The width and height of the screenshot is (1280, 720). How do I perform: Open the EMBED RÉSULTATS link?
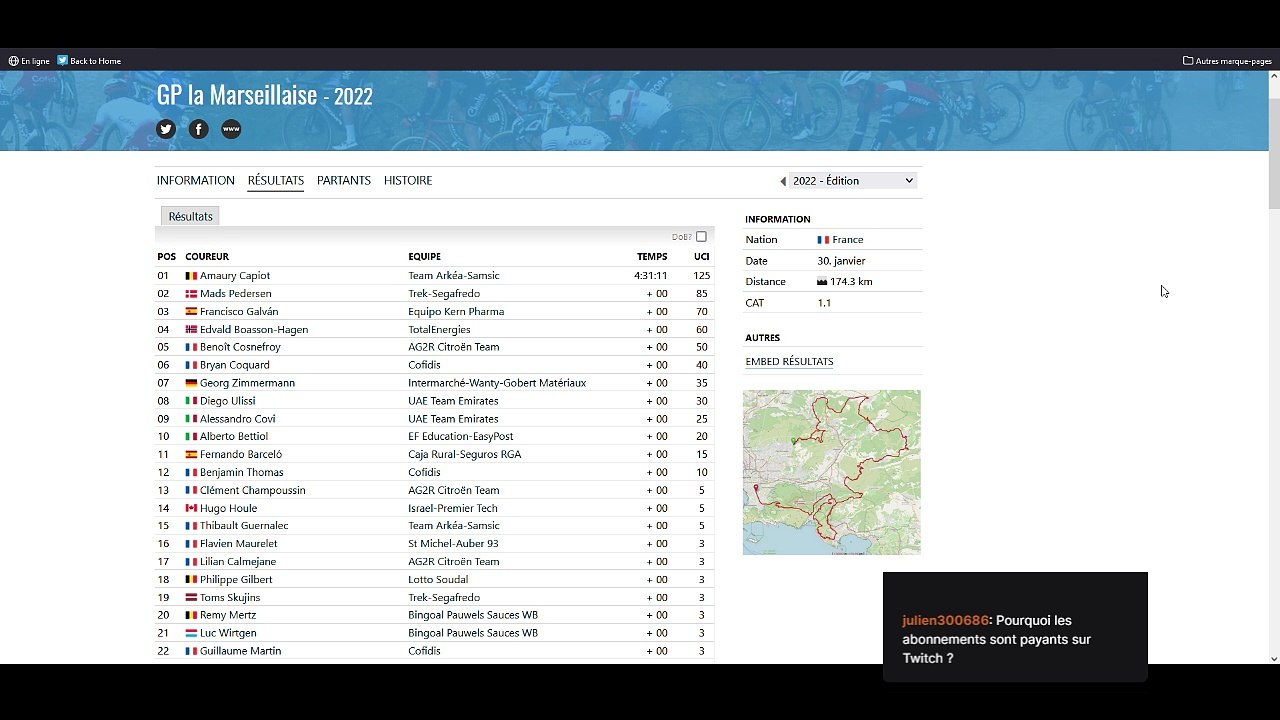(x=789, y=362)
